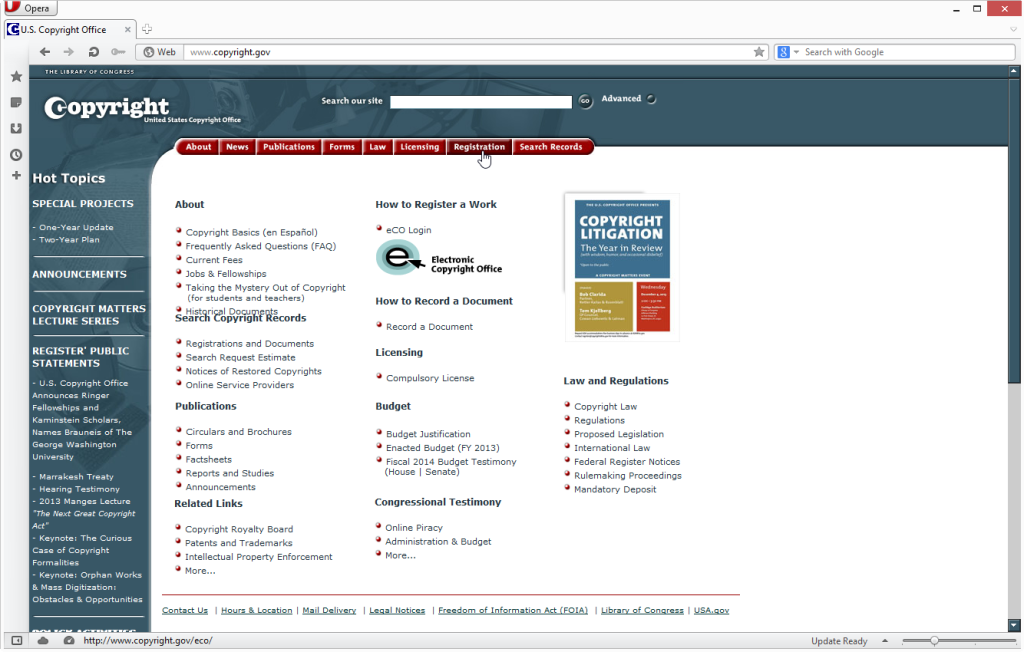1024x652 pixels.
Task: Click Update Ready in the status bar
Action: click(x=839, y=641)
